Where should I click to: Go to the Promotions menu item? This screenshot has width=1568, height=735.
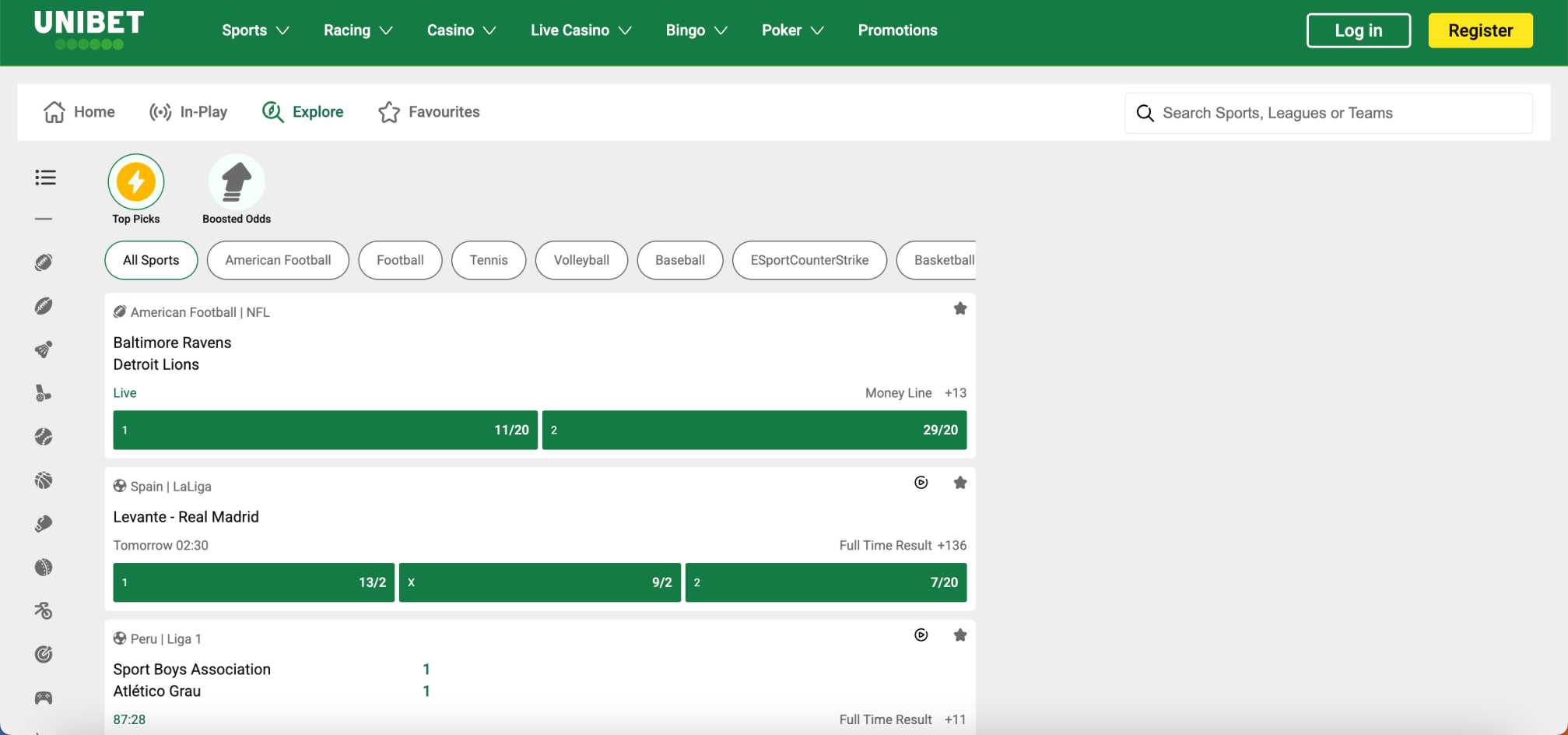896,30
